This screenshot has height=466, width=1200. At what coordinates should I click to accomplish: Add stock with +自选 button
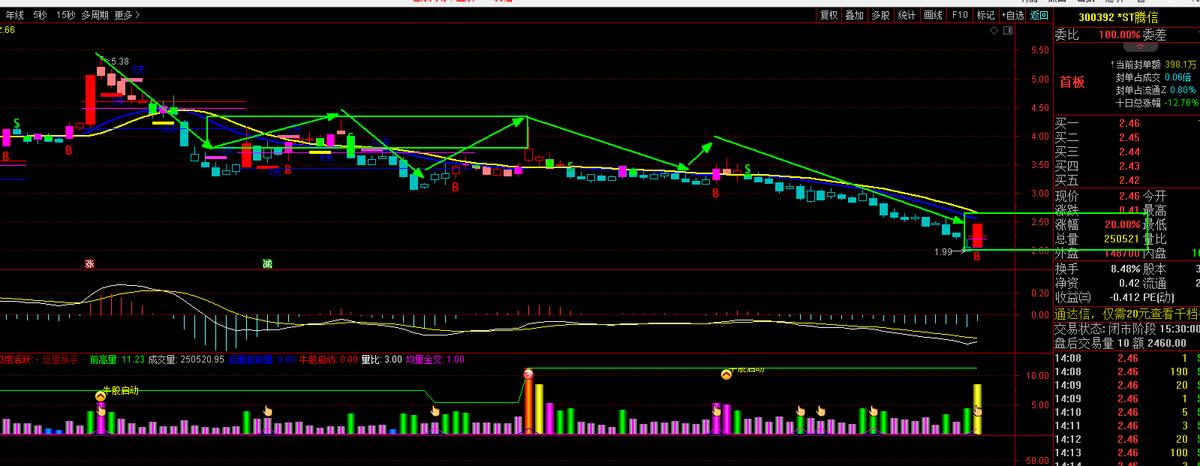click(1012, 15)
